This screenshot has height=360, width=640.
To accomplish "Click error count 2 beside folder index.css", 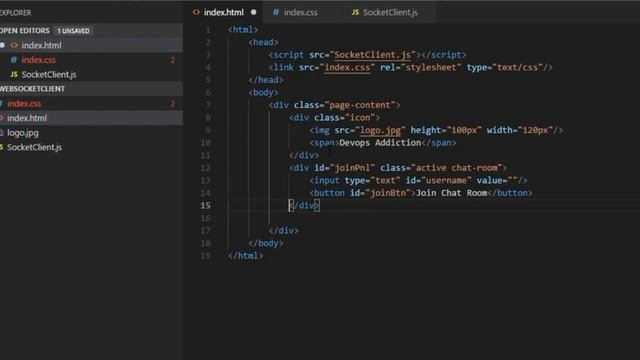I will point(173,104).
